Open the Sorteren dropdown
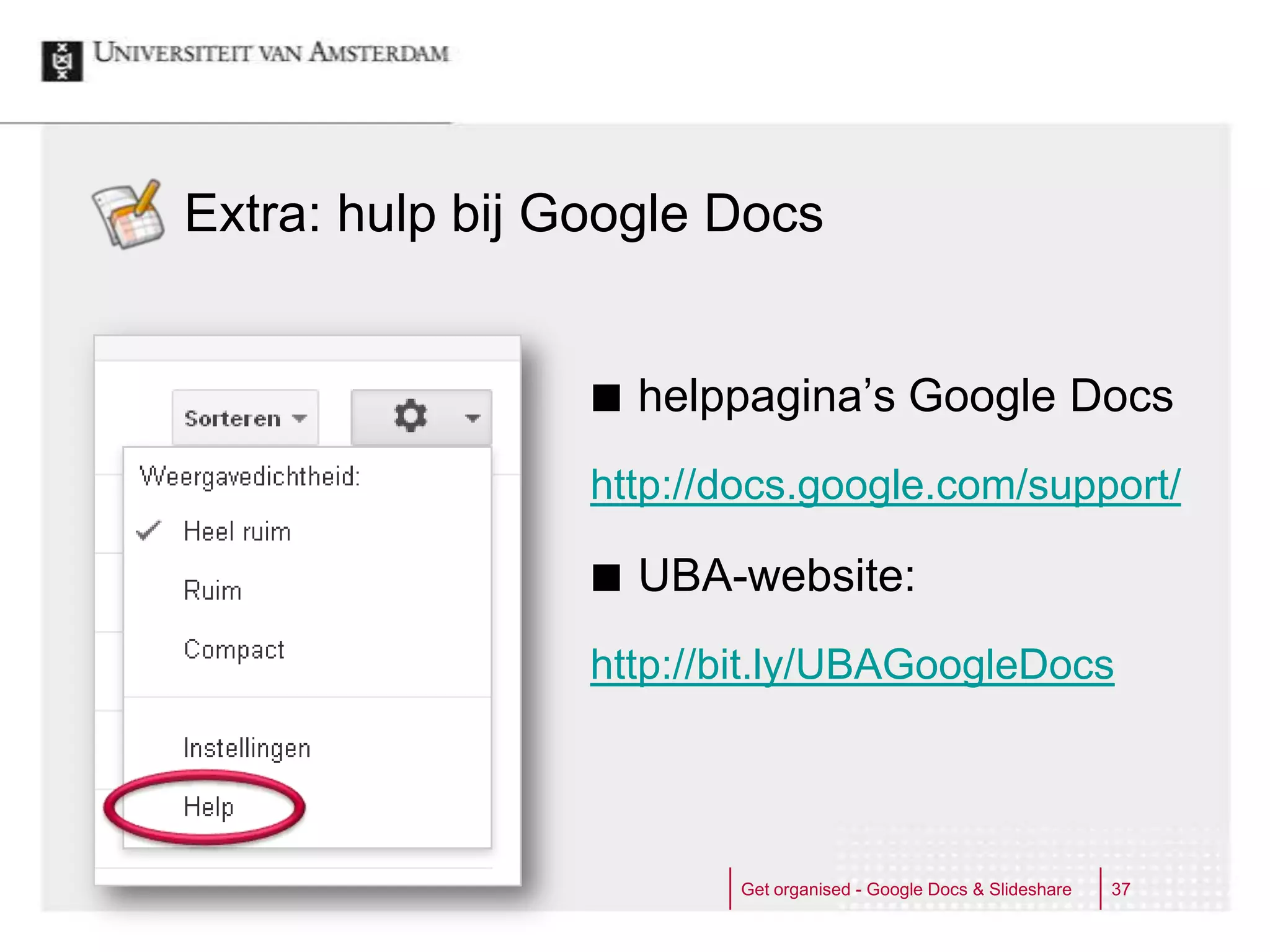The image size is (1270, 952). click(246, 418)
